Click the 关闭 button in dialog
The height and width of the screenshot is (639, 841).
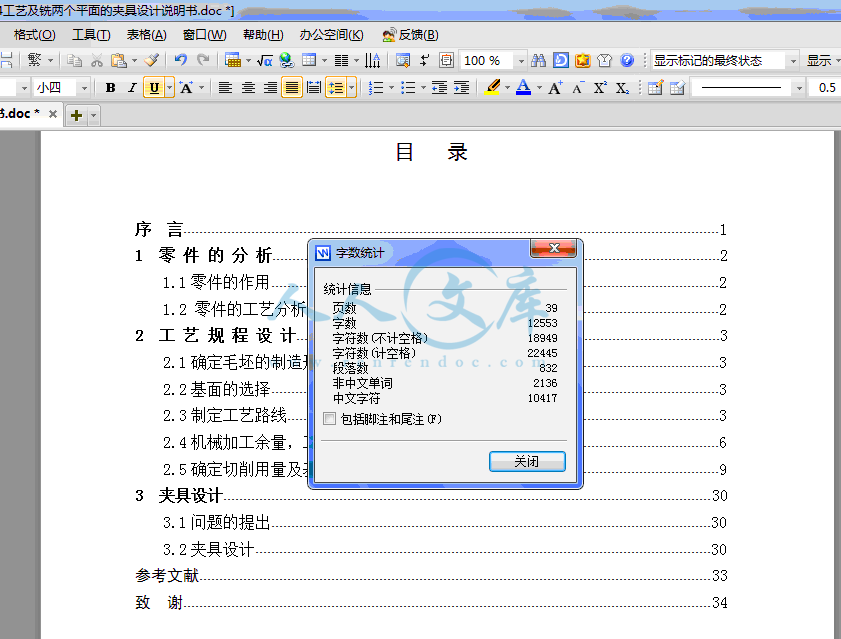point(527,461)
